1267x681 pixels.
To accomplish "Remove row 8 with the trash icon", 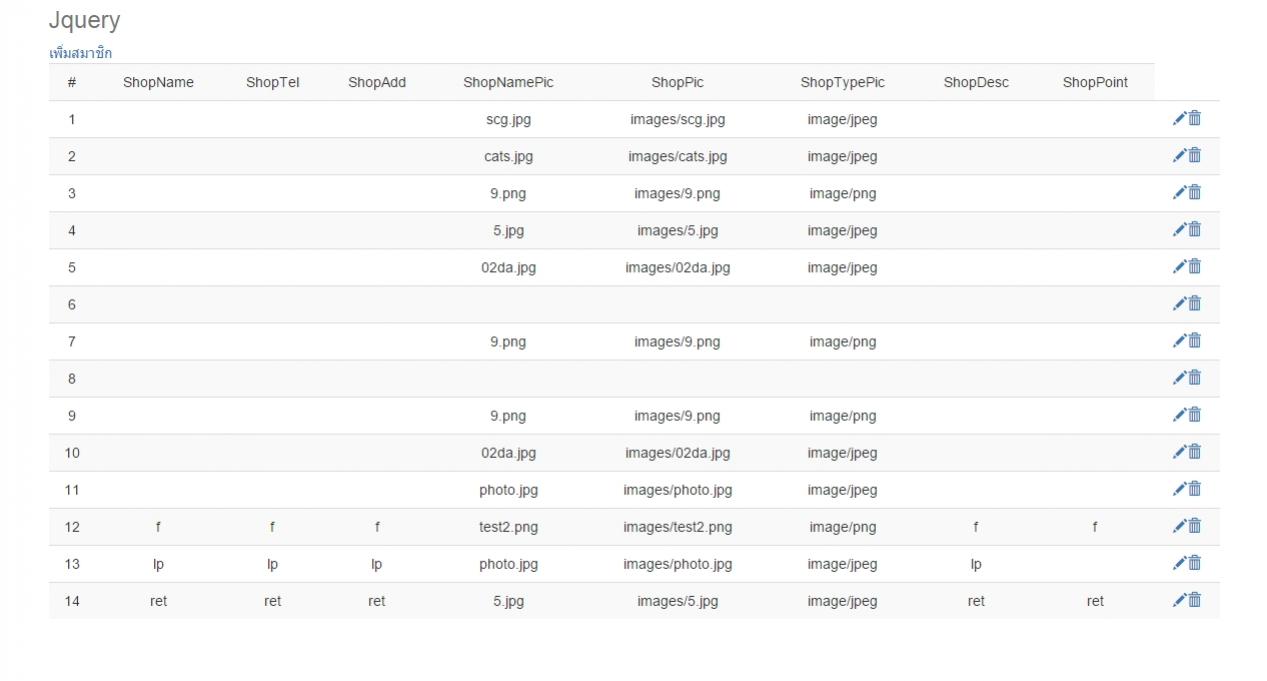I will click(1195, 378).
